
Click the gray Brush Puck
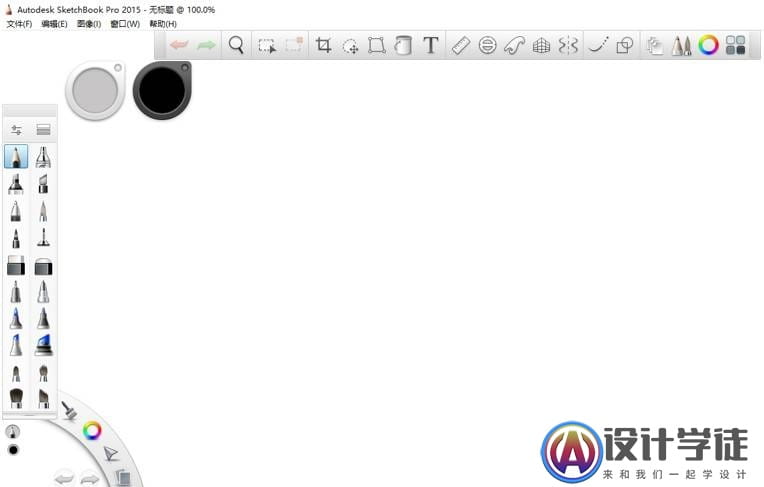(x=95, y=91)
